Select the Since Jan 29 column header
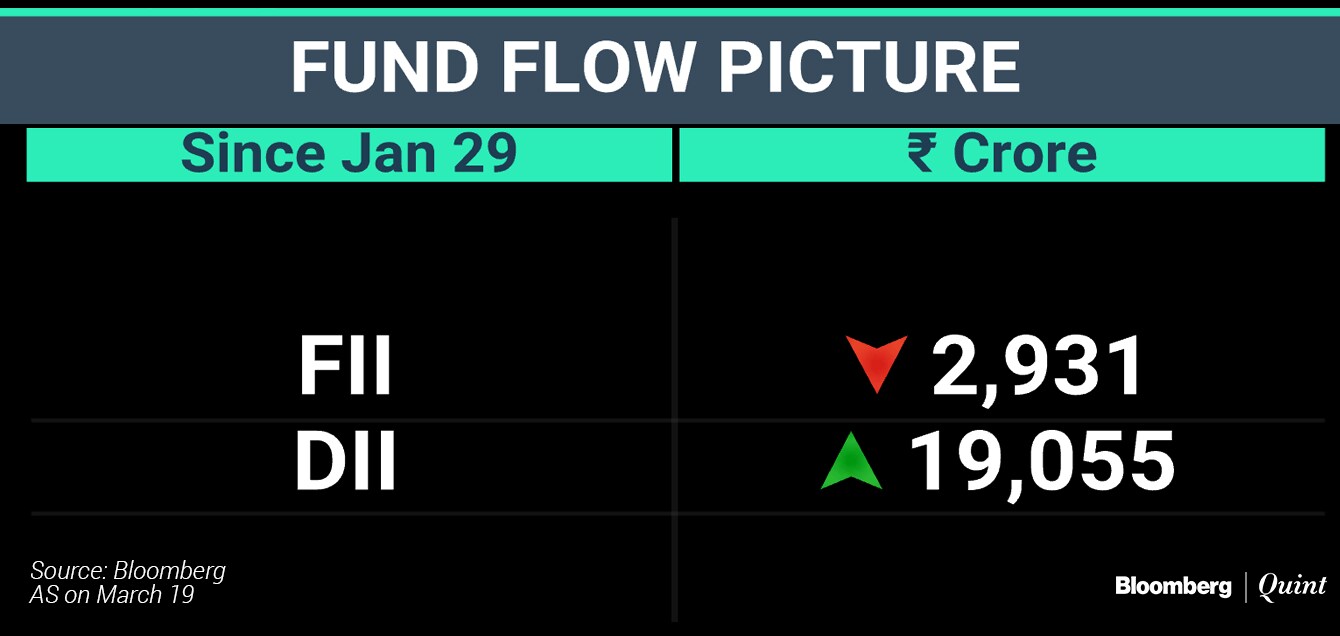 coord(349,154)
